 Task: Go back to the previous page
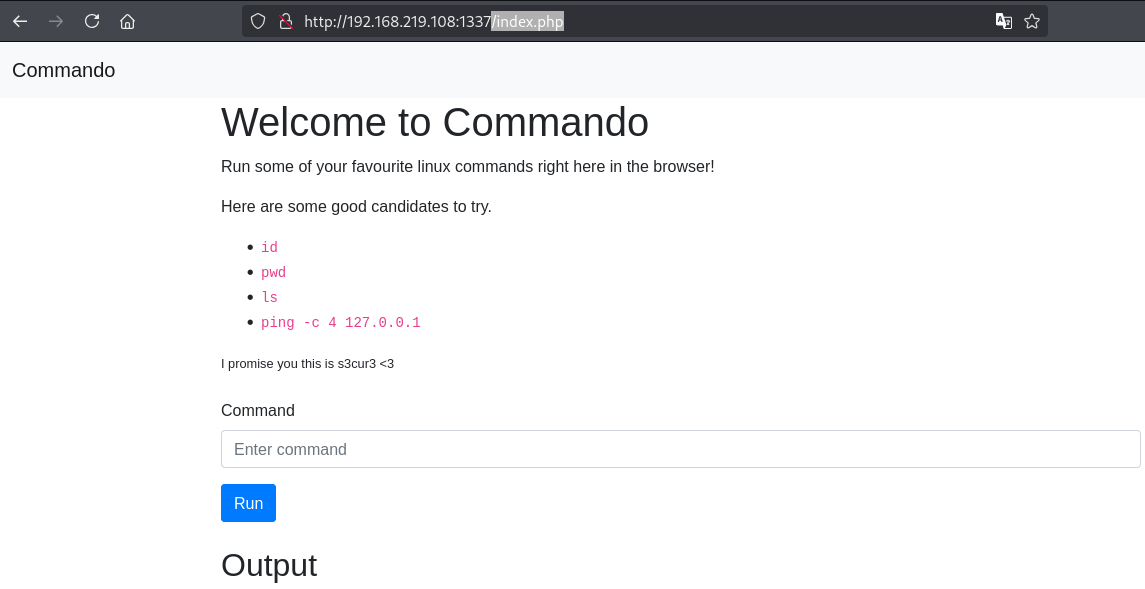click(20, 21)
